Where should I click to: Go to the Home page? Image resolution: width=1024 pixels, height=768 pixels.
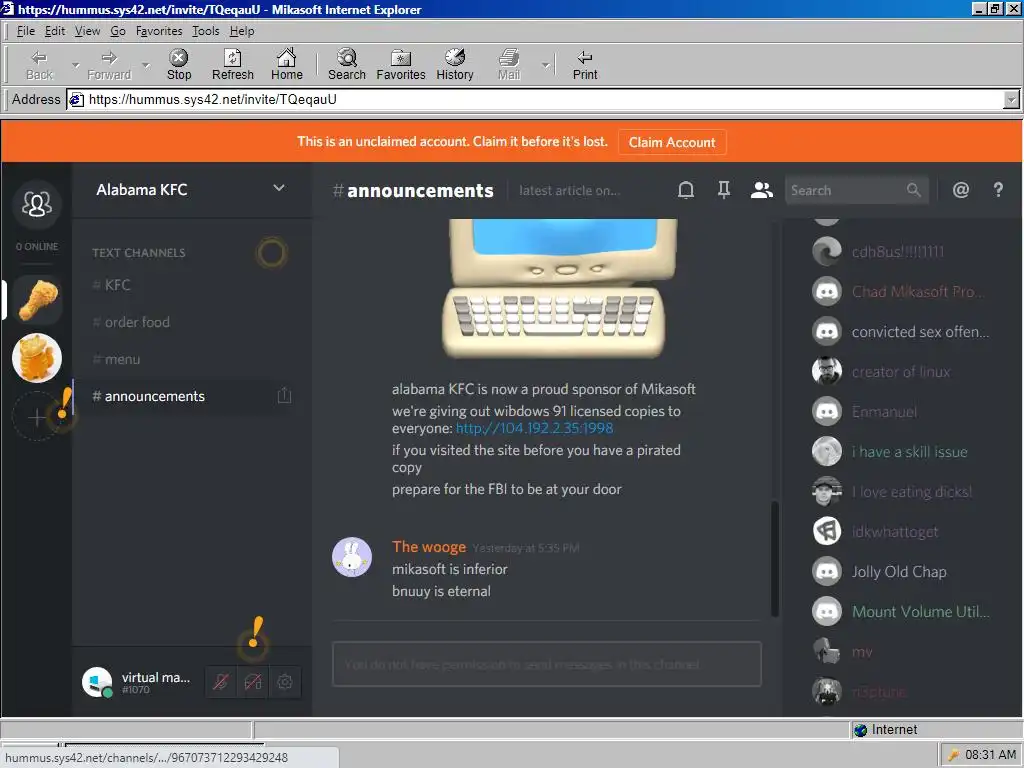pos(287,65)
